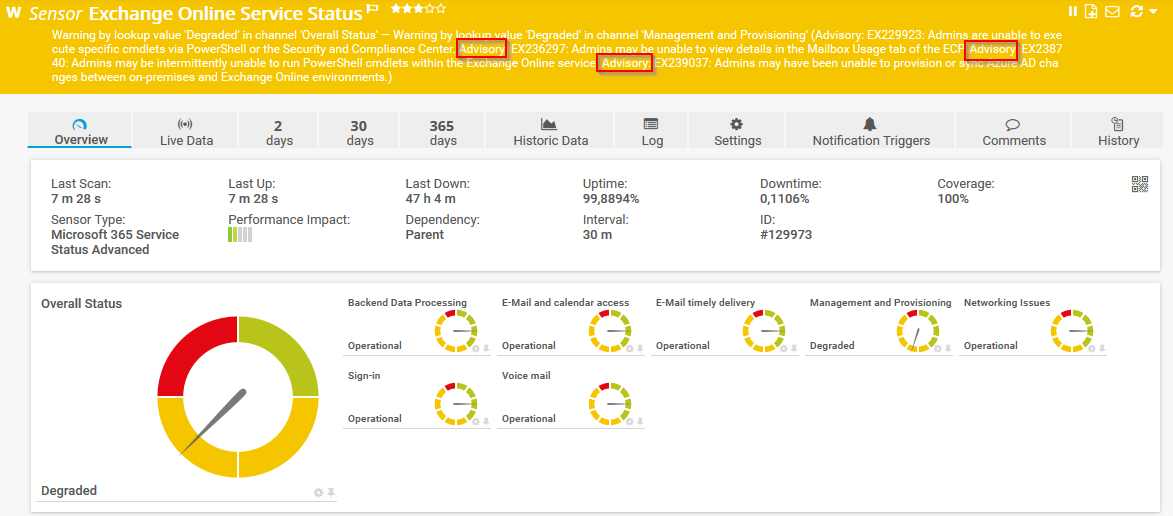The height and width of the screenshot is (516, 1173).
Task: Open the History tab
Action: pos(1118,131)
